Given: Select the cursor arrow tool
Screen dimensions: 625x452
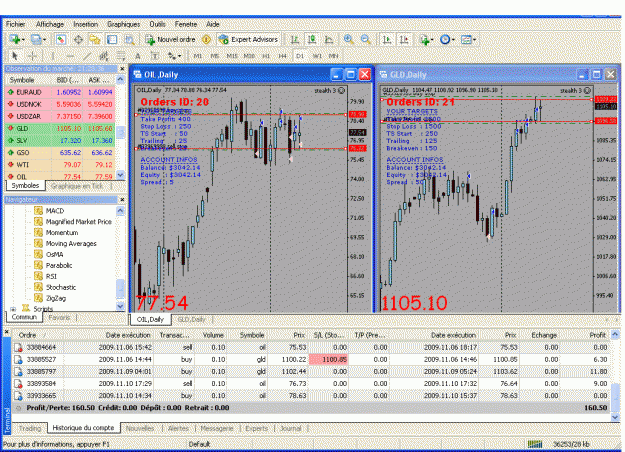Looking at the screenshot, I should (x=15, y=56).
